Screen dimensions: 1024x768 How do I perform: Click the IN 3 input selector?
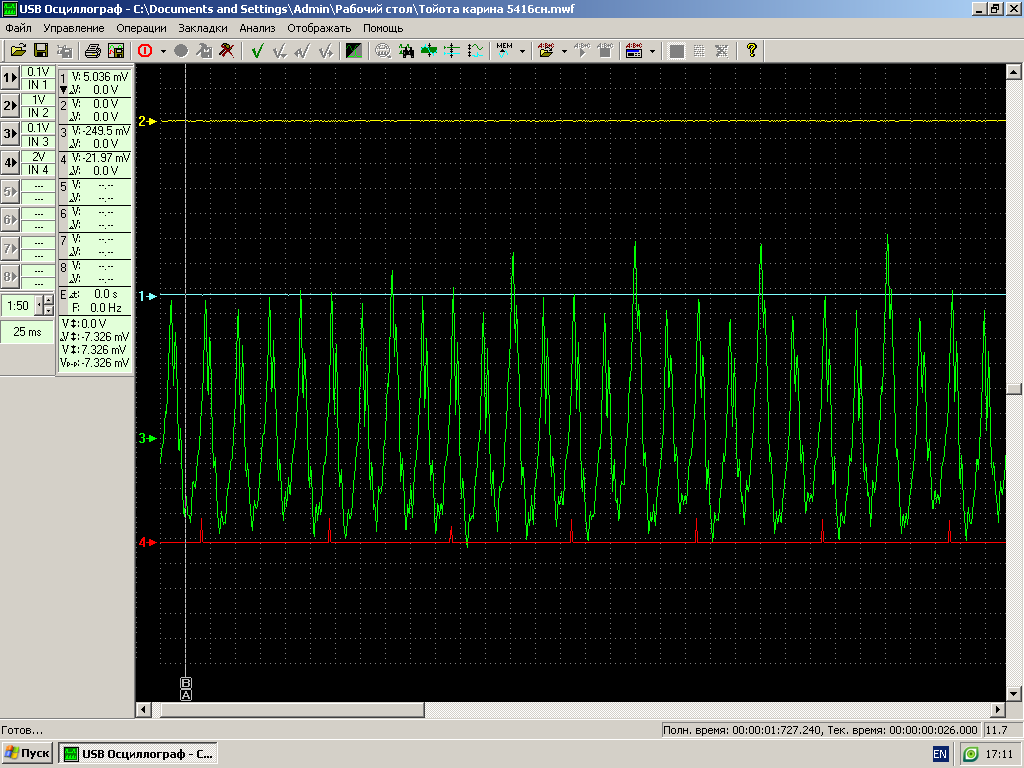point(38,142)
